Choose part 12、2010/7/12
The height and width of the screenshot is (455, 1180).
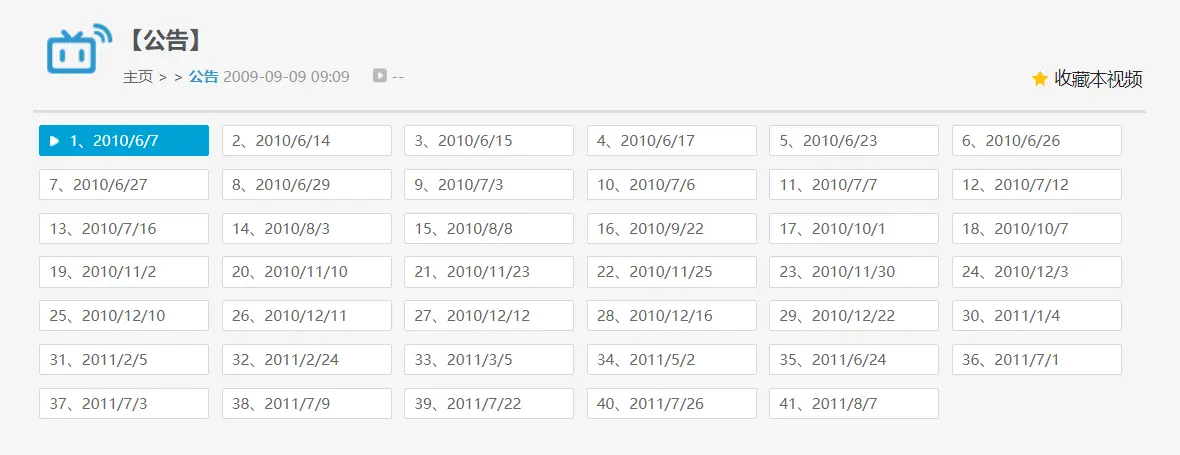[1036, 185]
